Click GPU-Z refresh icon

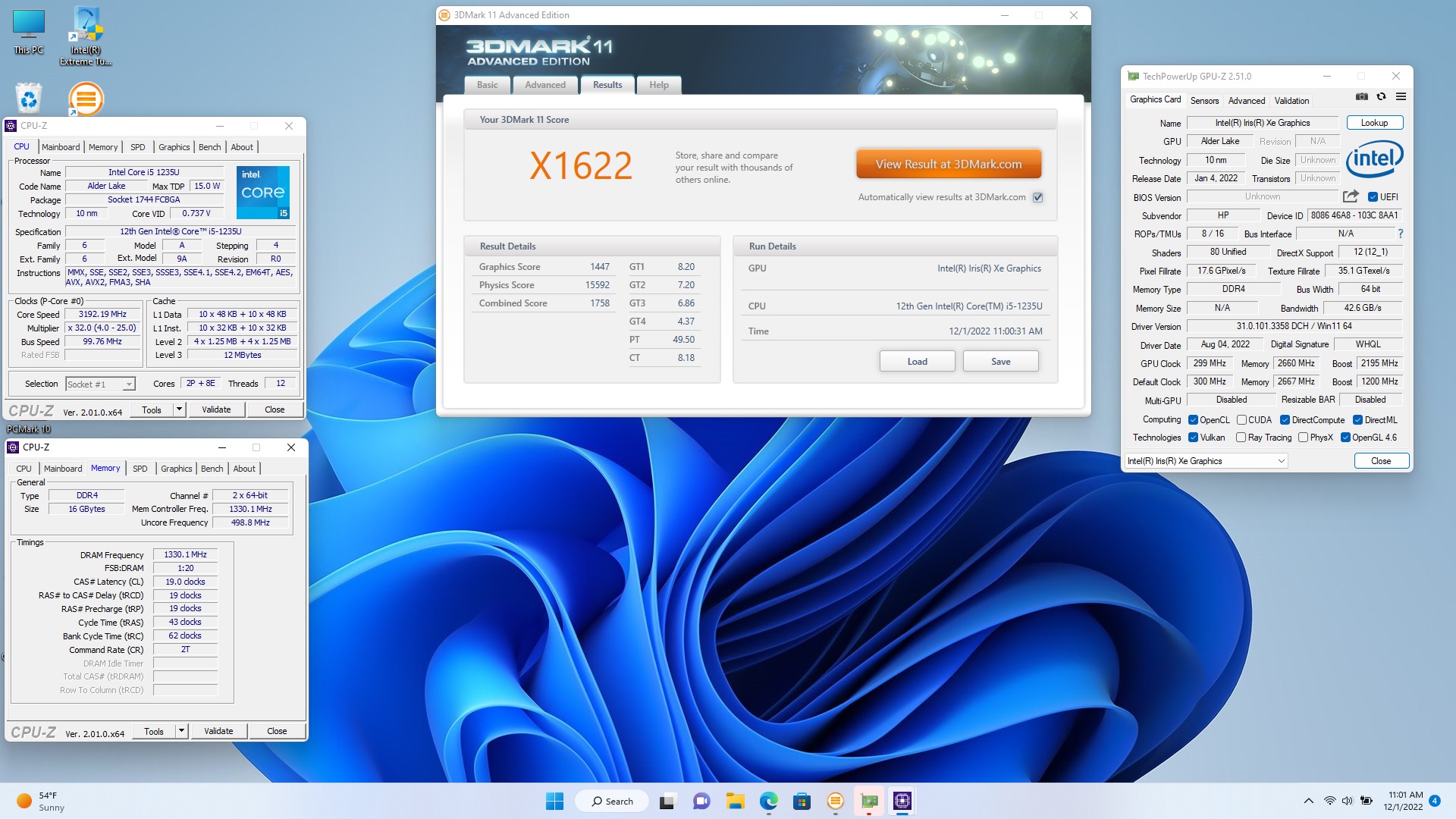1381,96
